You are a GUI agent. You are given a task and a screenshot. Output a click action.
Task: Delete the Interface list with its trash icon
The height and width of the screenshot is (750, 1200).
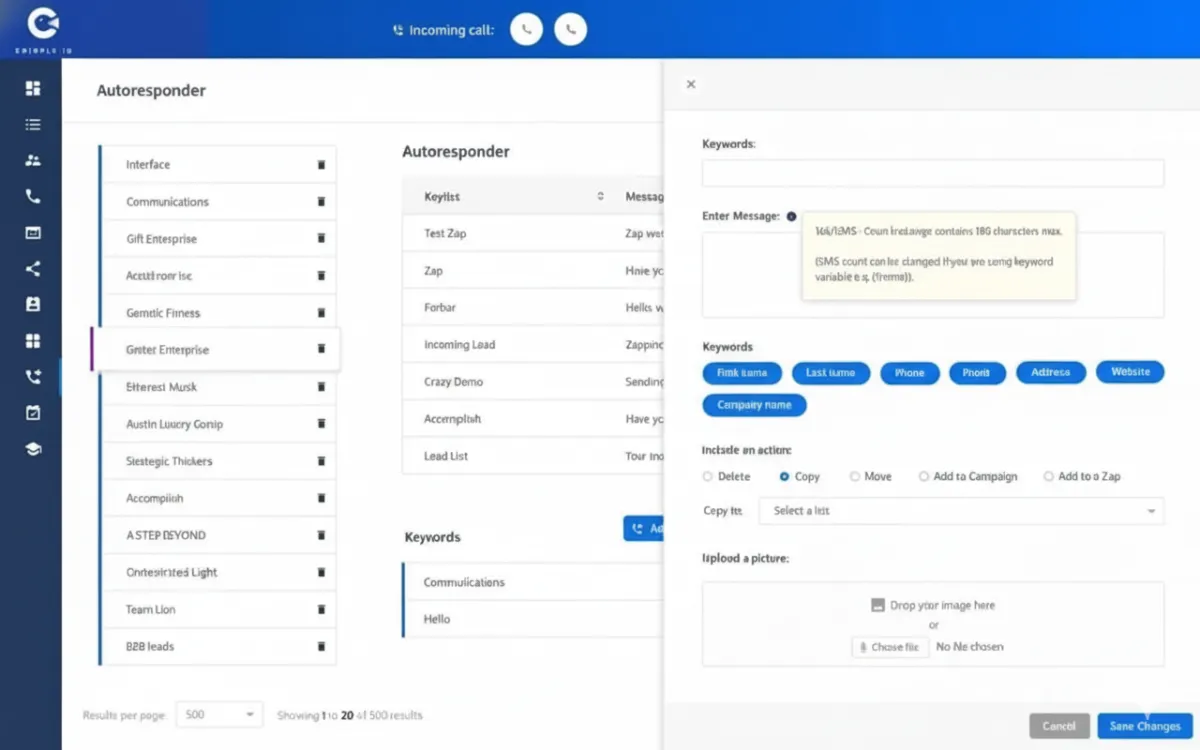pos(321,165)
